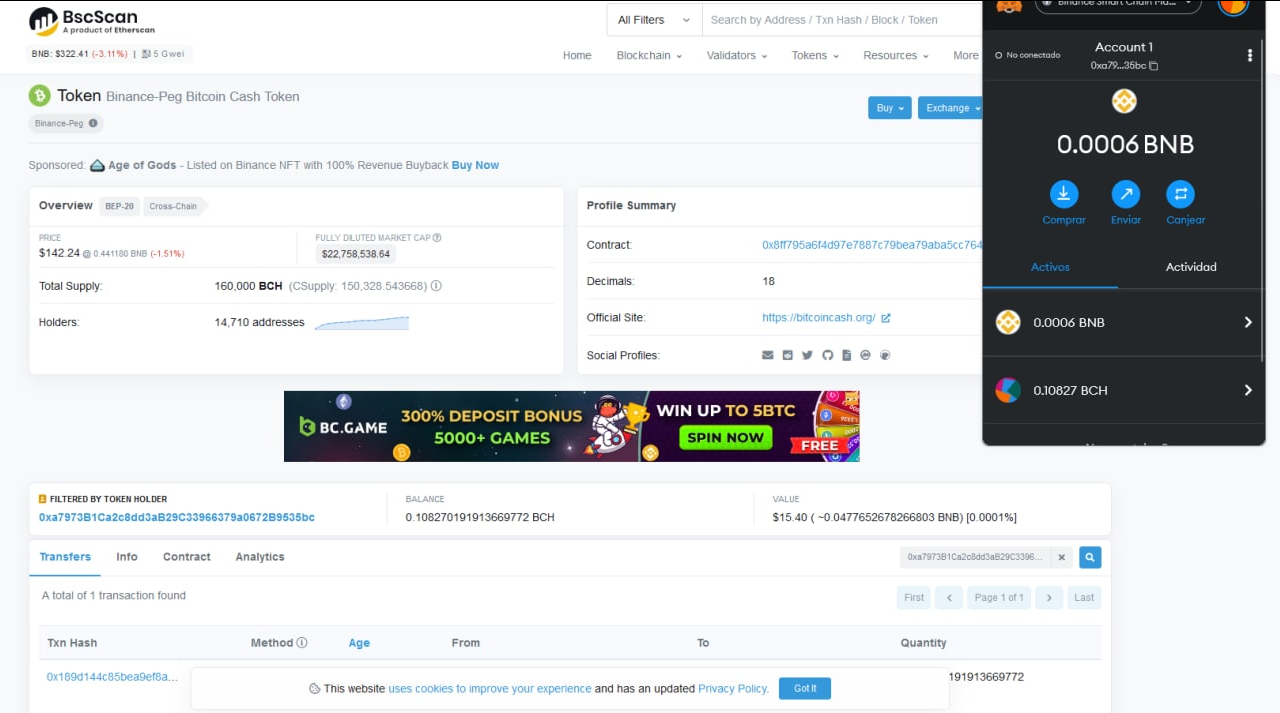Expand the Validators menu

tap(737, 55)
